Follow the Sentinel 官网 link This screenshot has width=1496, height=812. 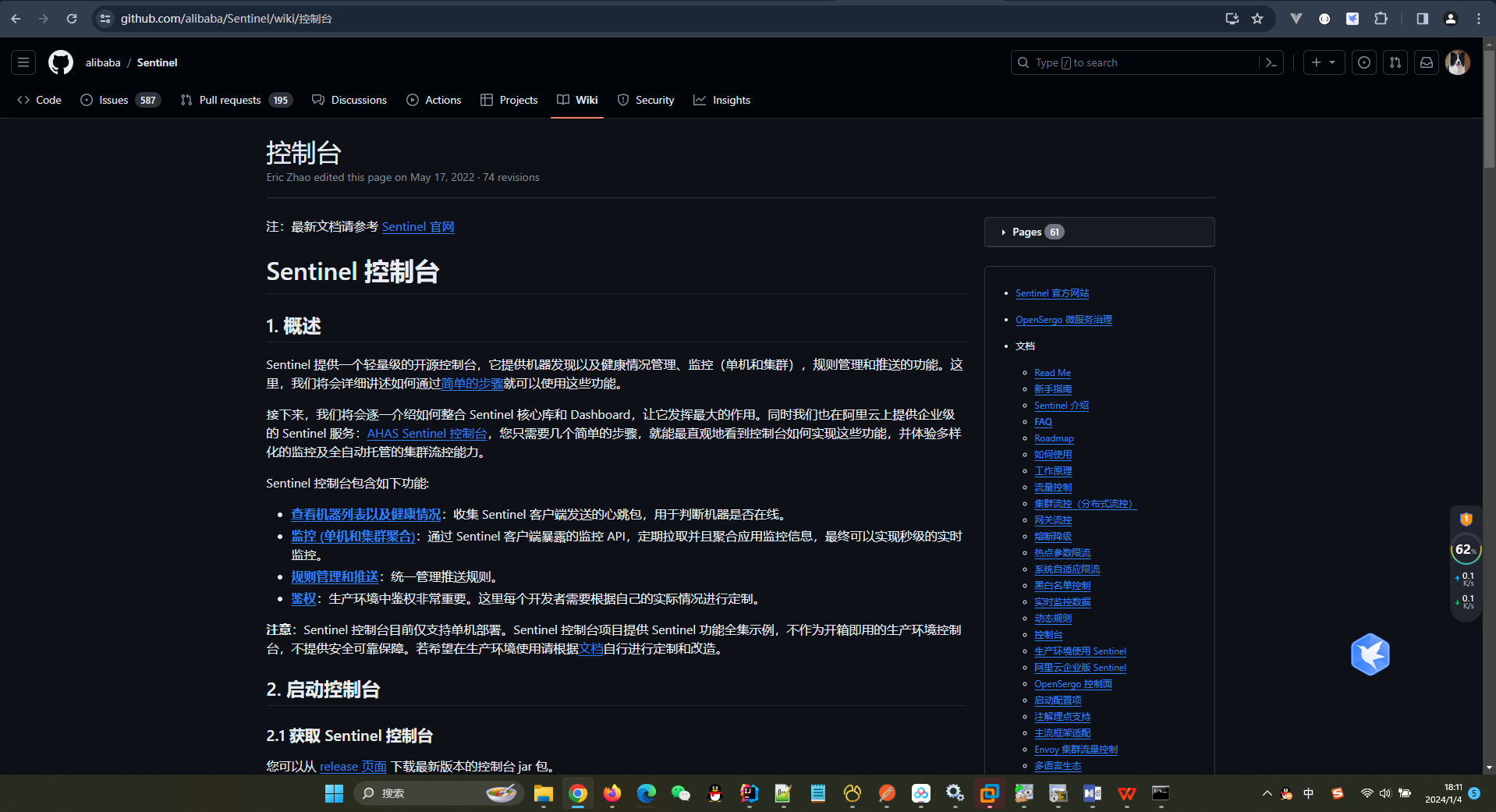point(418,227)
